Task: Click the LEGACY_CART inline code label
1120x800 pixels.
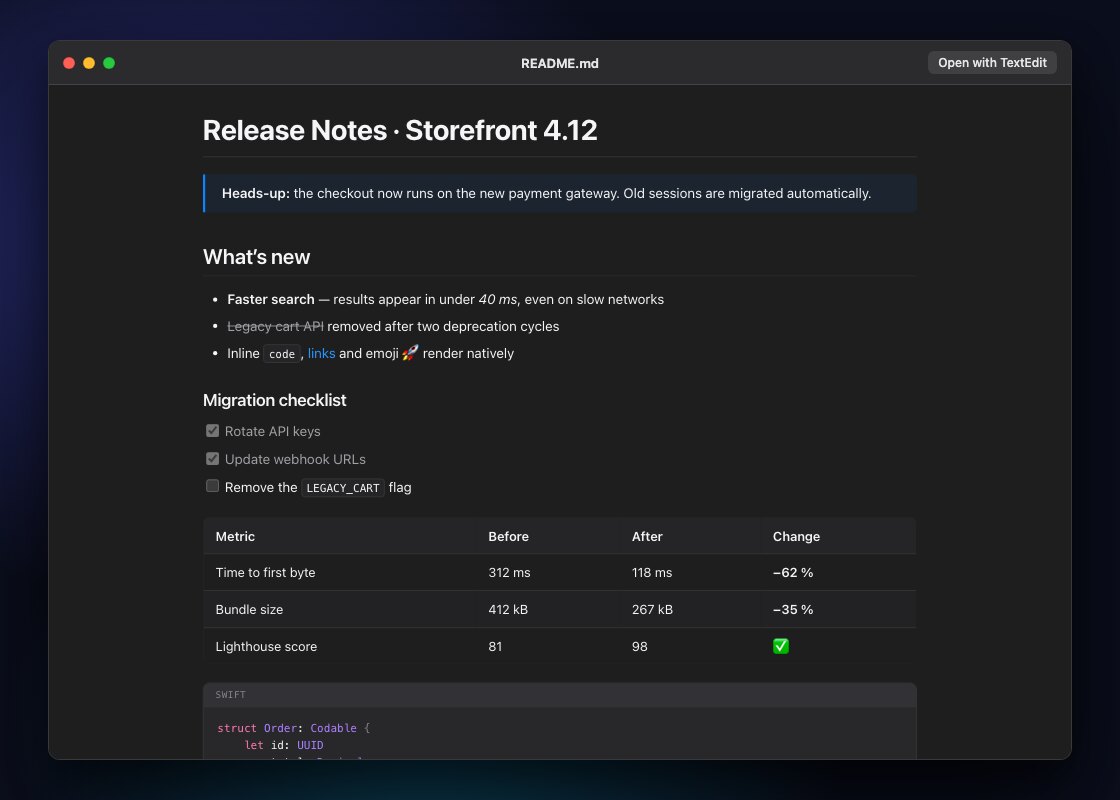Action: pos(343,488)
